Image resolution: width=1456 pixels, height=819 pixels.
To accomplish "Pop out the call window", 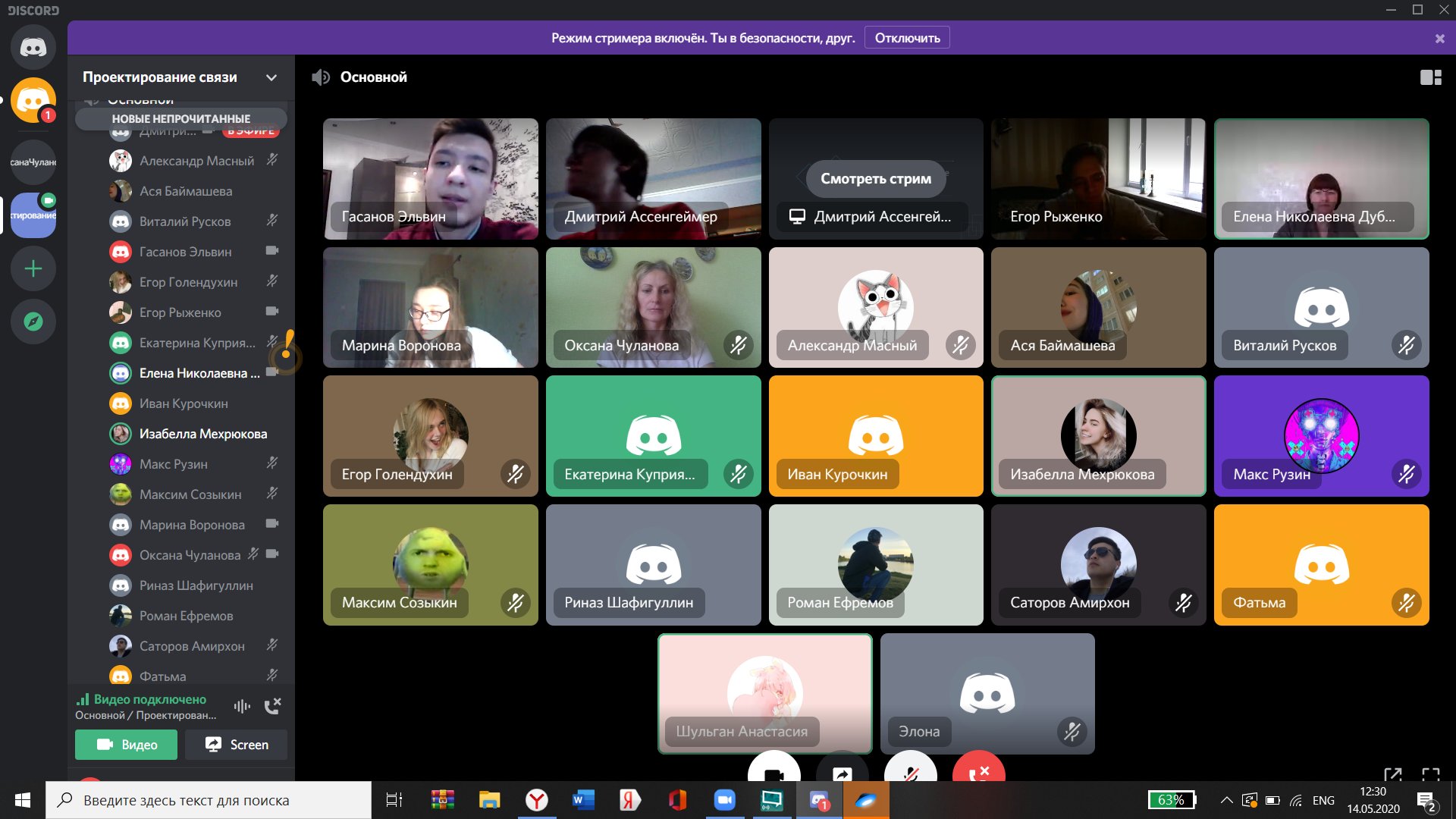I will 1392,774.
